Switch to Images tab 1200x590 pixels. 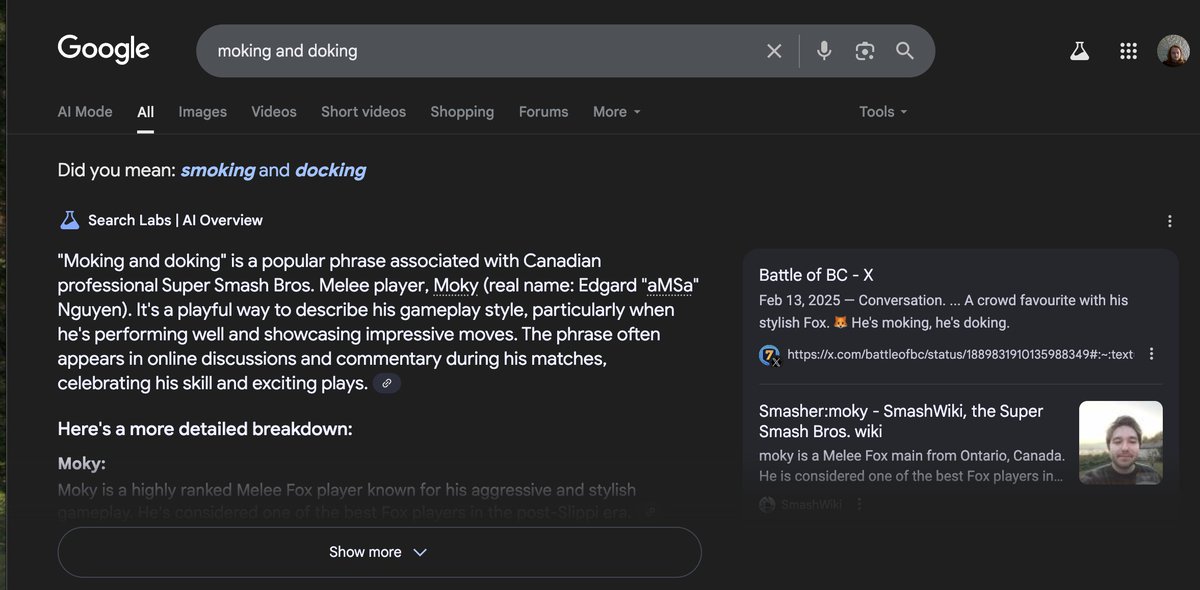[203, 112]
